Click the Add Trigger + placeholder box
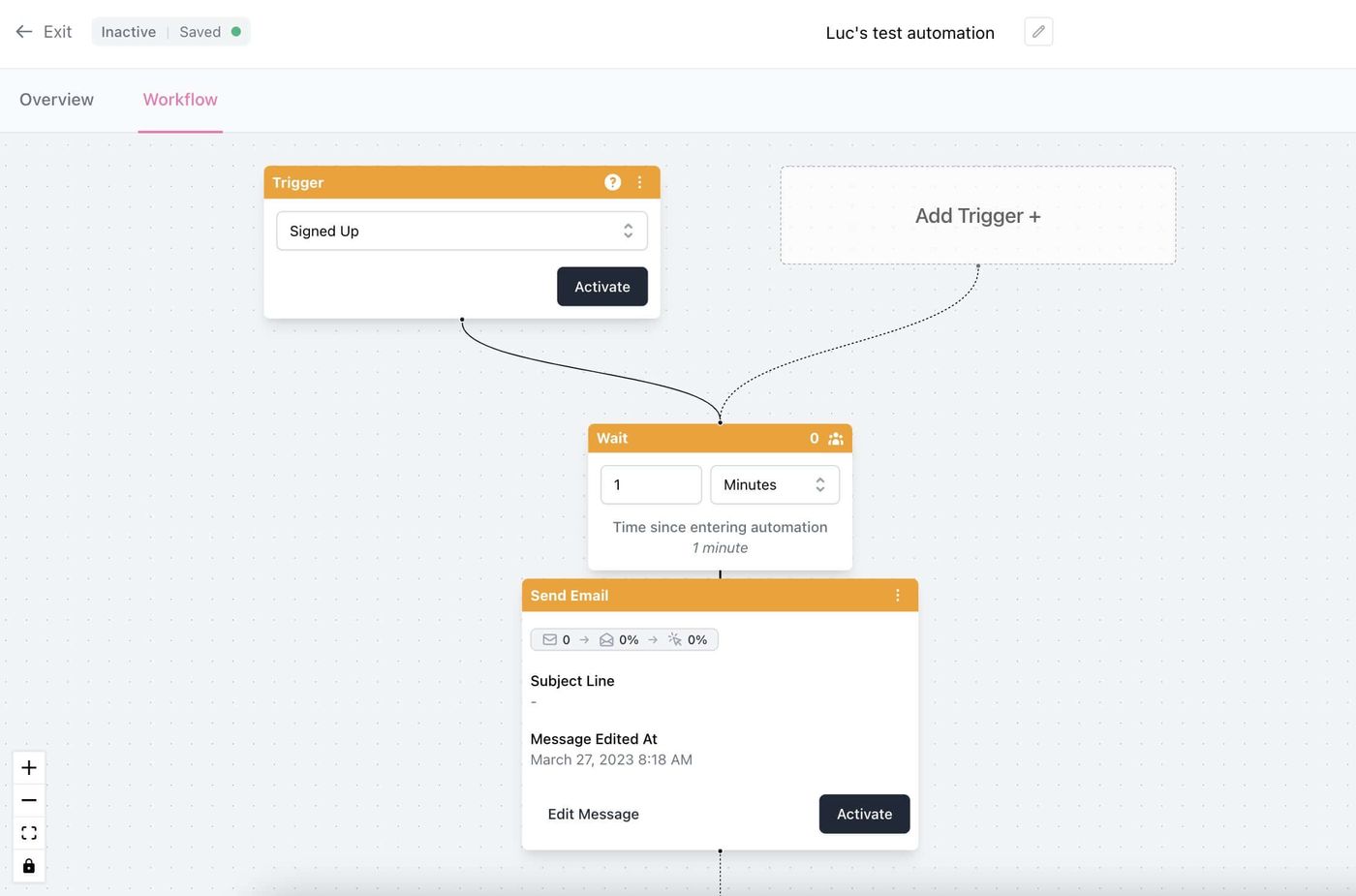1356x896 pixels. [978, 215]
